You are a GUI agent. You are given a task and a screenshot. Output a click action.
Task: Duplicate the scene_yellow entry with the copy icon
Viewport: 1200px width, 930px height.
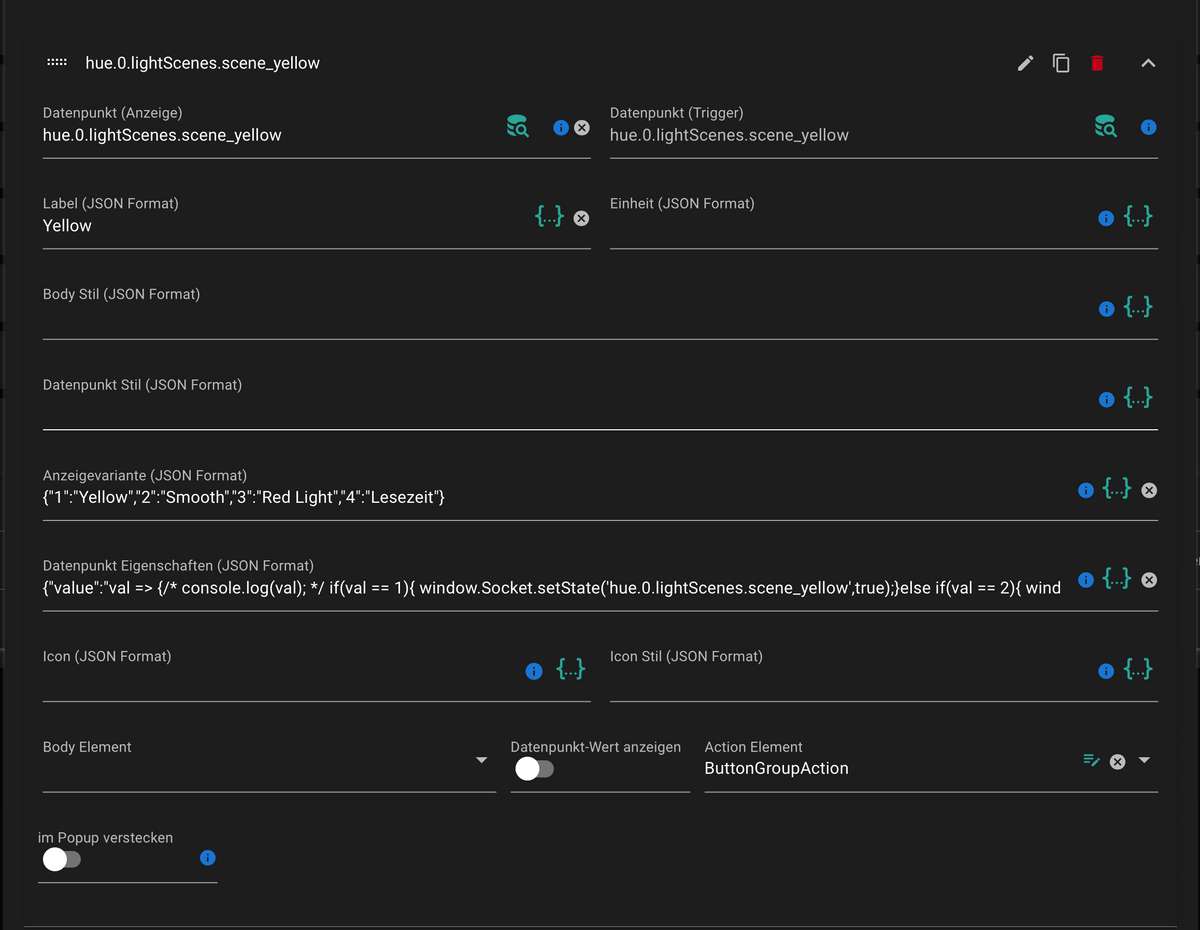(x=1061, y=63)
